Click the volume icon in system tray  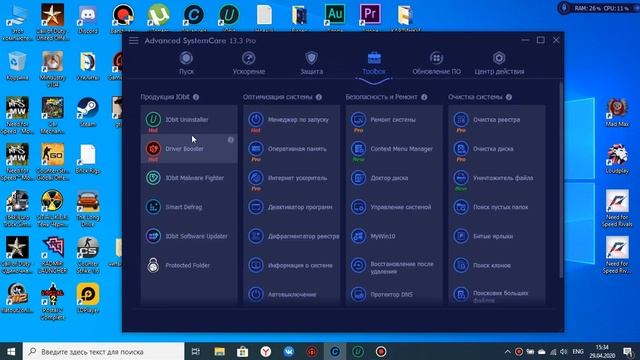tap(564, 351)
